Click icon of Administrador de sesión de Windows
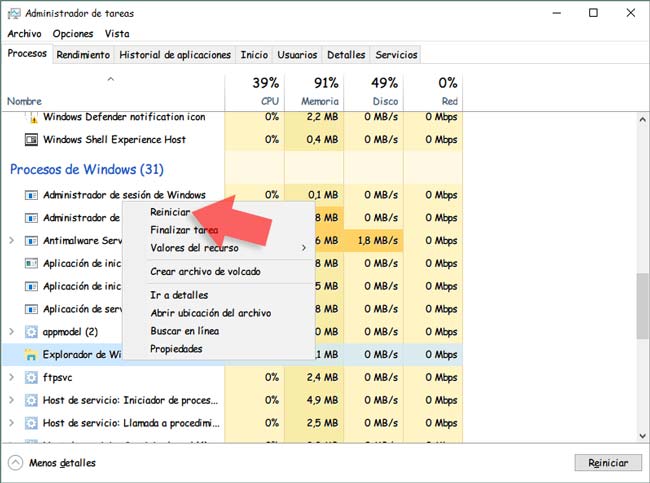 (x=32, y=195)
